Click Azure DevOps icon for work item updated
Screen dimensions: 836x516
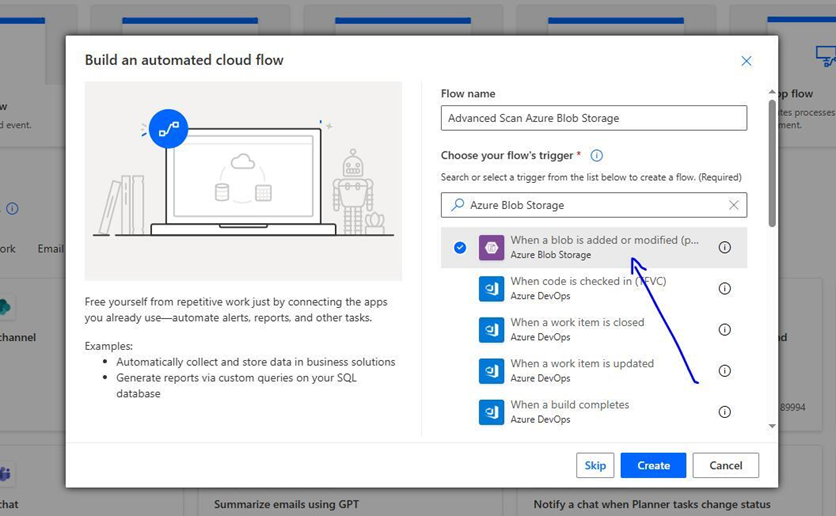click(x=491, y=370)
